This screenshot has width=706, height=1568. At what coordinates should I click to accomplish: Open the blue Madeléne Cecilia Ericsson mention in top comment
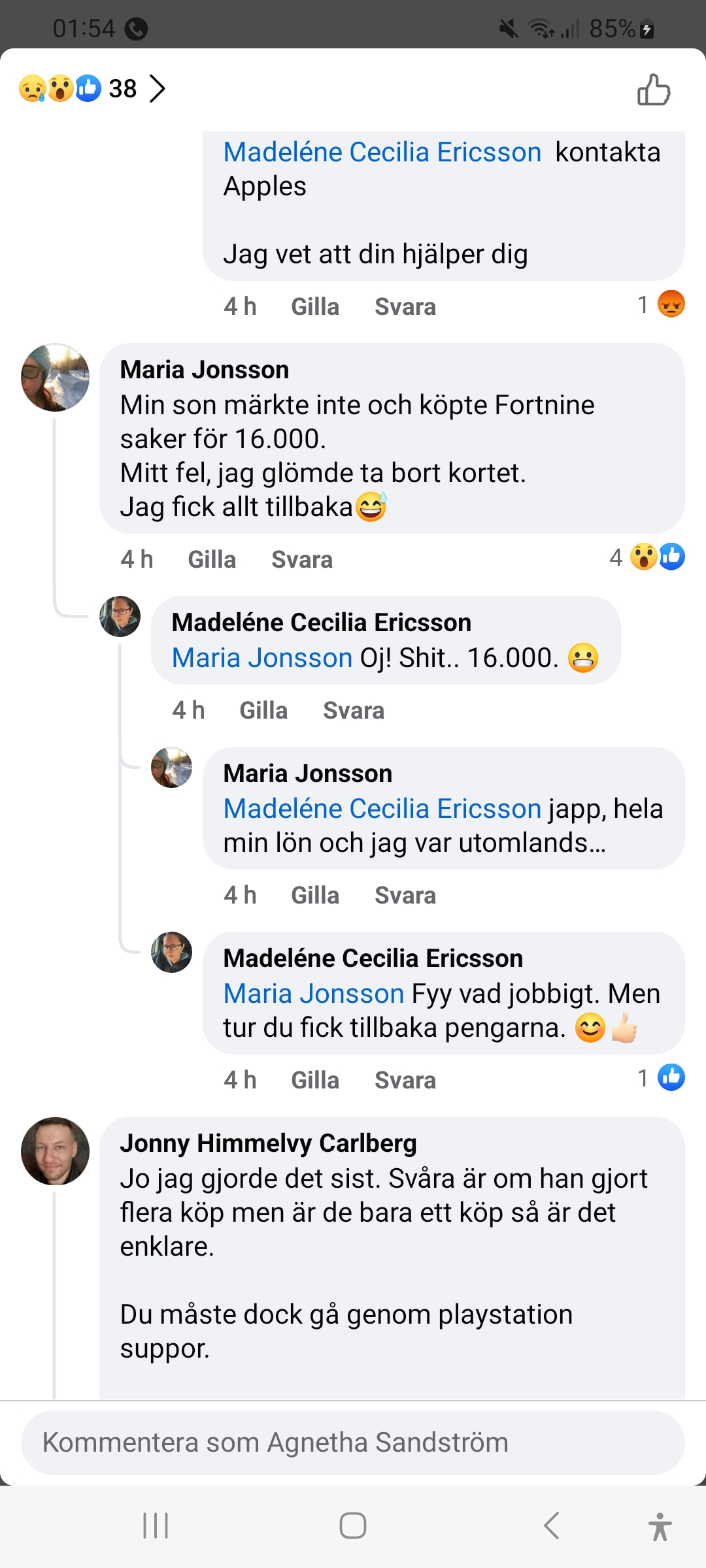382,152
